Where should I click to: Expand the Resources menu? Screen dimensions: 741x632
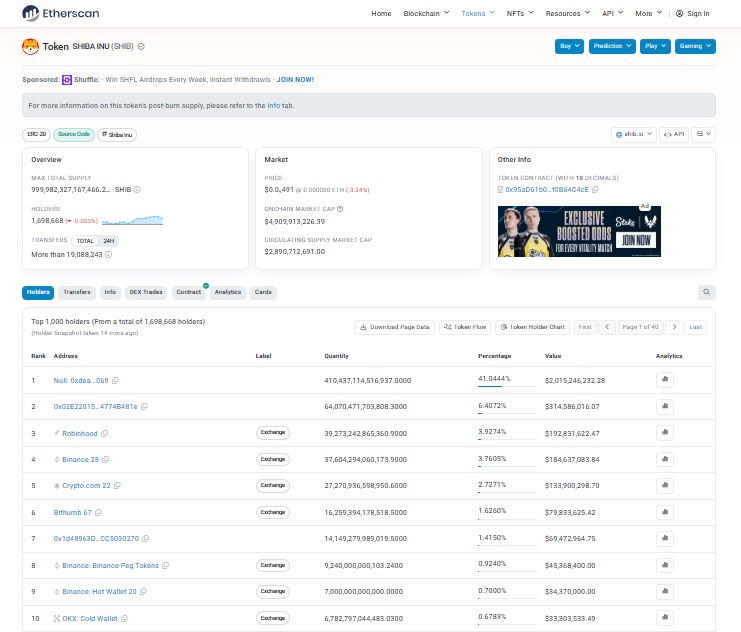pos(568,13)
